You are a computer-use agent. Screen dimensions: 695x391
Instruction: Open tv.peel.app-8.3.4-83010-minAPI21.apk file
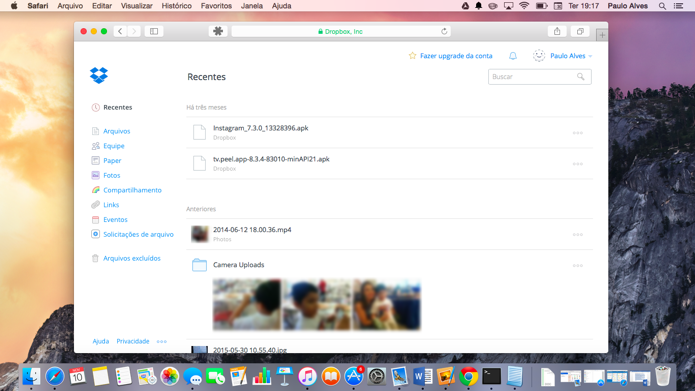(271, 159)
